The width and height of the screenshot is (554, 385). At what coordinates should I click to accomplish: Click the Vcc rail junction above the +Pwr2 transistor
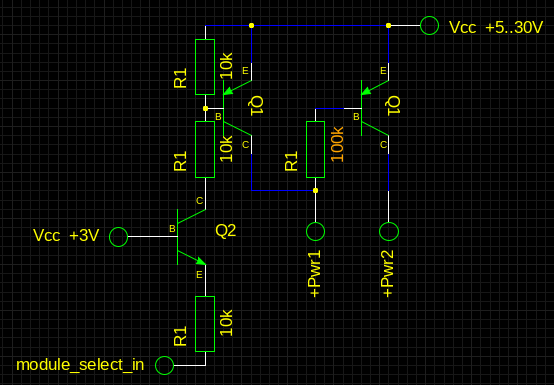(389, 25)
